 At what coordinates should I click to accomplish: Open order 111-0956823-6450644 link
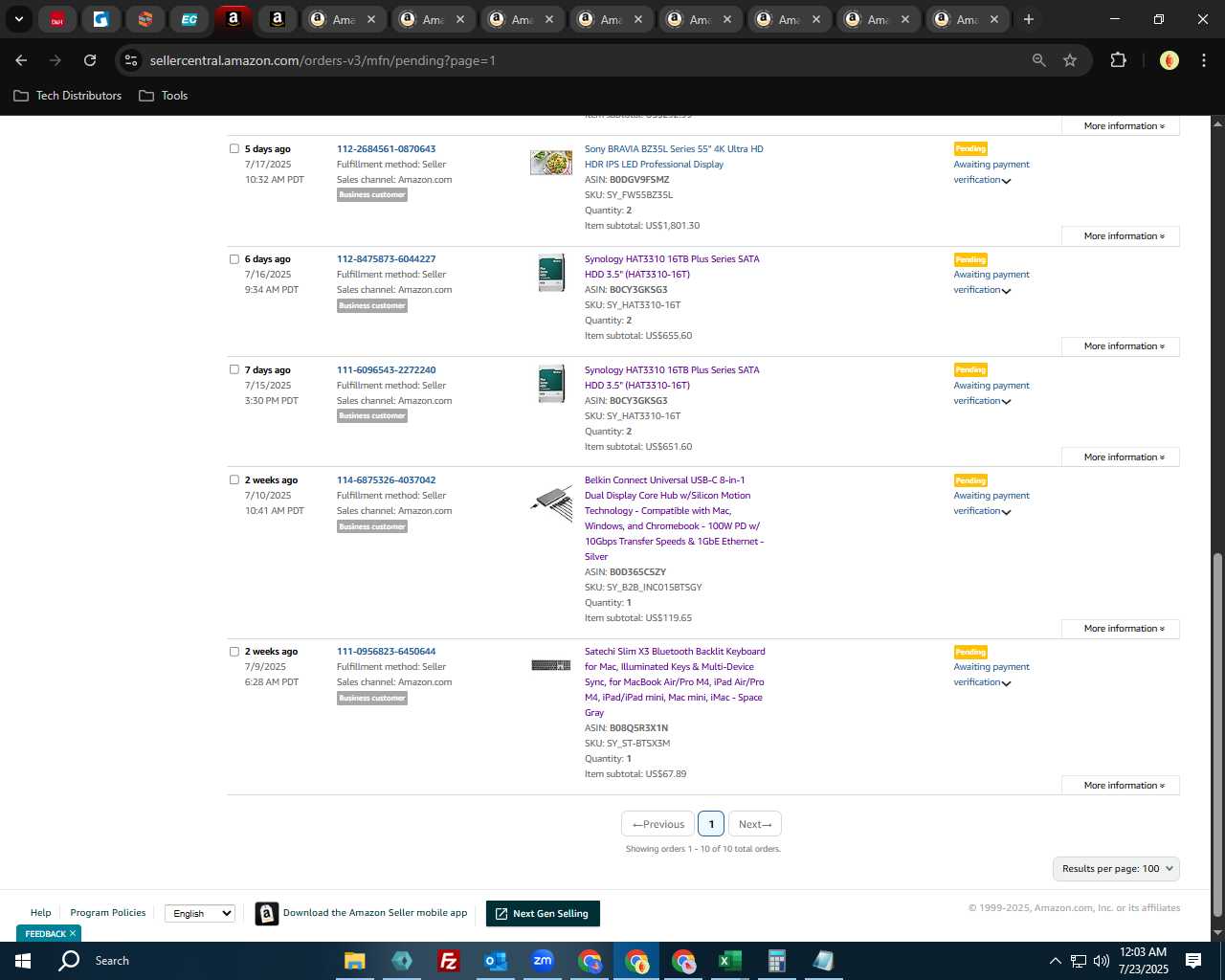386,651
